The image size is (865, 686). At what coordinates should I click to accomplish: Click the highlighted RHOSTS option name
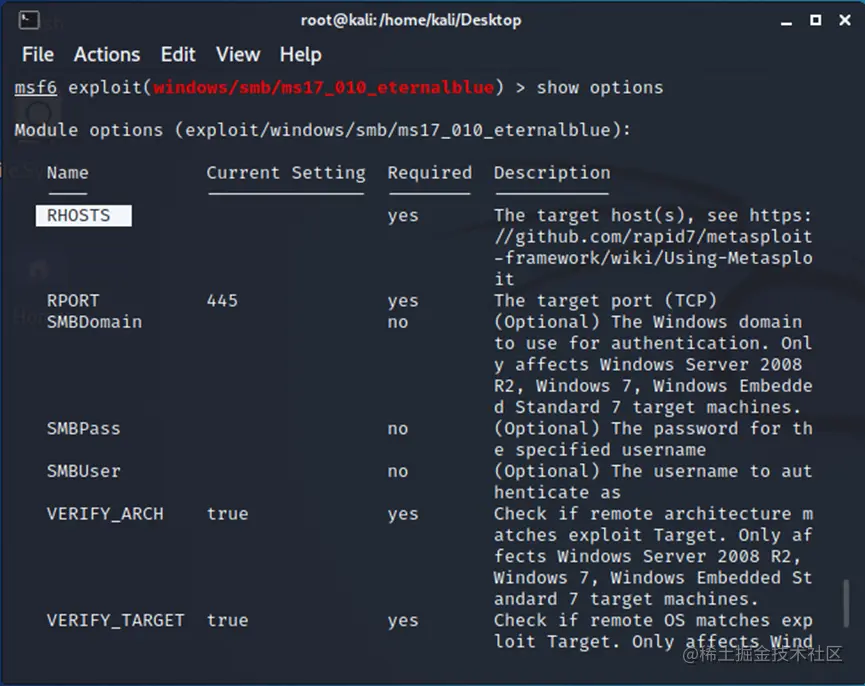point(79,215)
